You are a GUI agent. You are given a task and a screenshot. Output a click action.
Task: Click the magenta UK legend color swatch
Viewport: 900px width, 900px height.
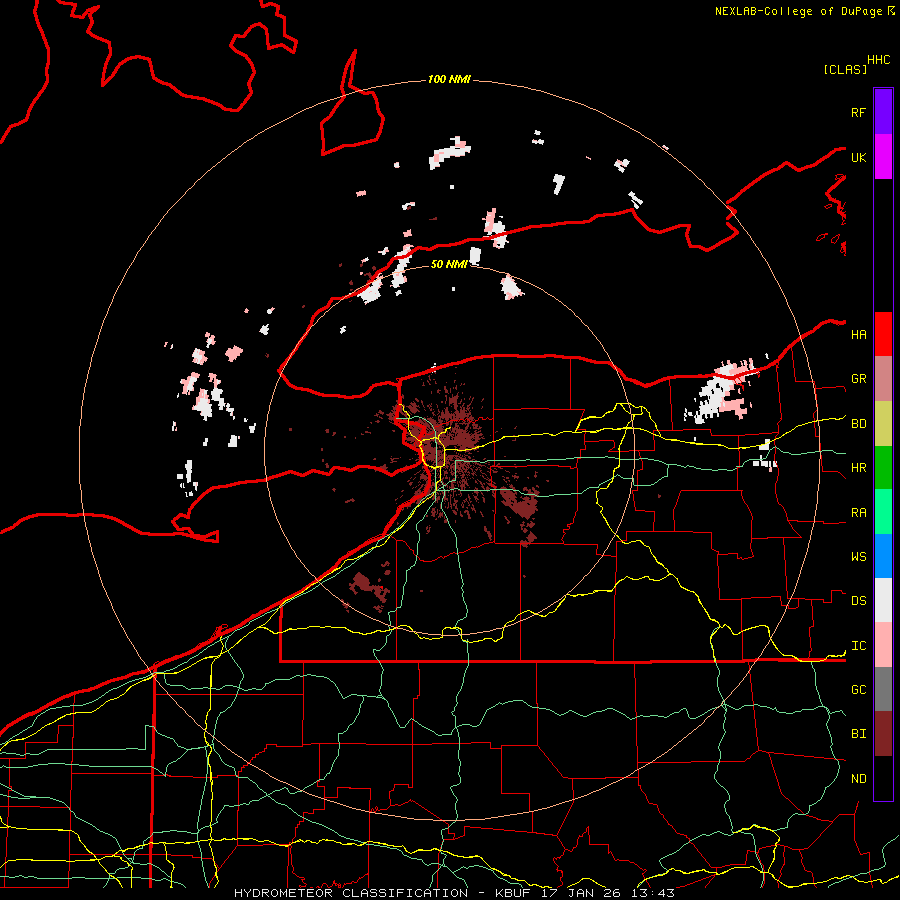tap(883, 157)
